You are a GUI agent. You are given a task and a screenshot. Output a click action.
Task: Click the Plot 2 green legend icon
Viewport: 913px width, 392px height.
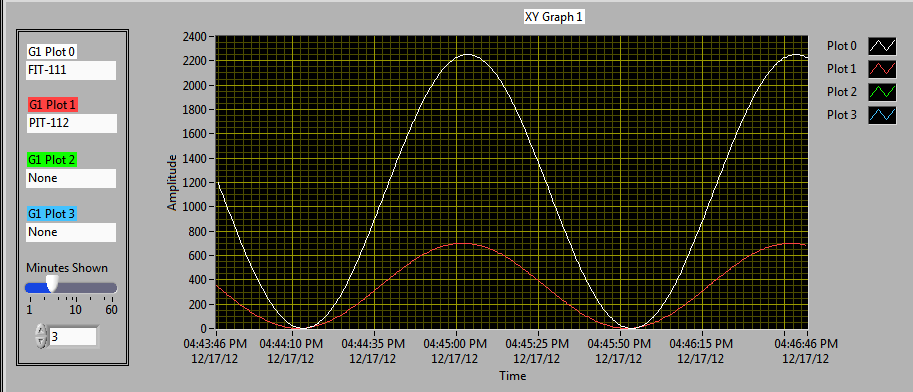[x=882, y=92]
